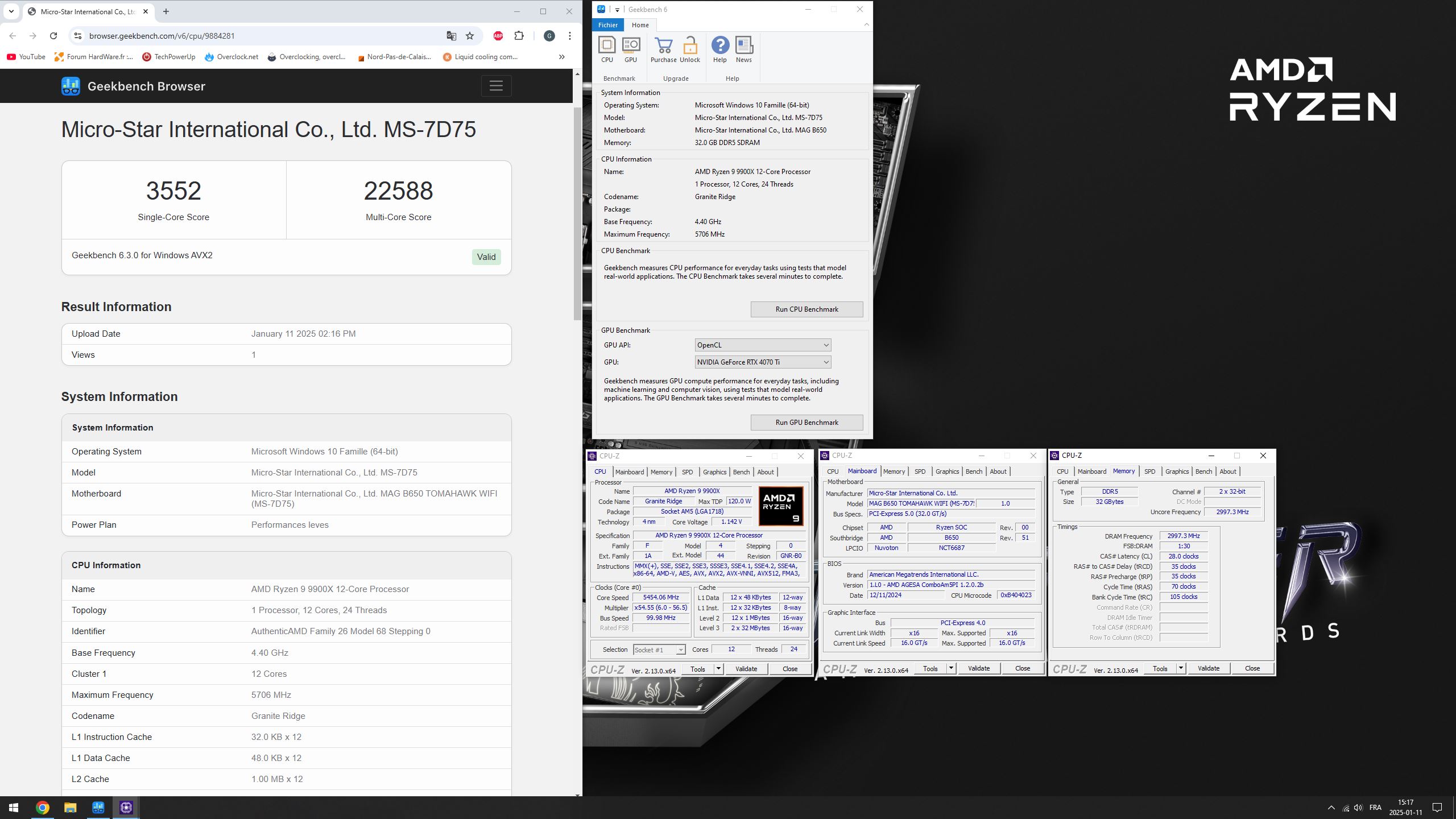Click the Chrome icon in taskbar

(42, 808)
